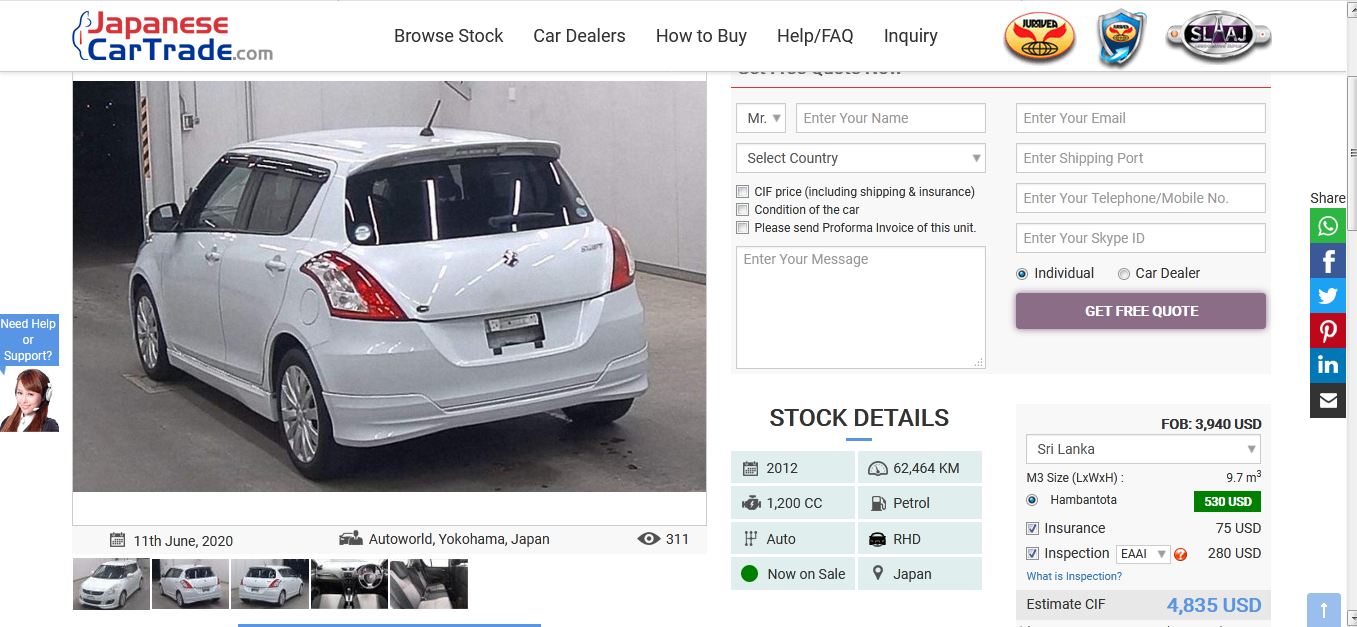Viewport: 1357px width, 627px height.
Task: Share listing on LinkedIn
Action: pyautogui.click(x=1328, y=365)
